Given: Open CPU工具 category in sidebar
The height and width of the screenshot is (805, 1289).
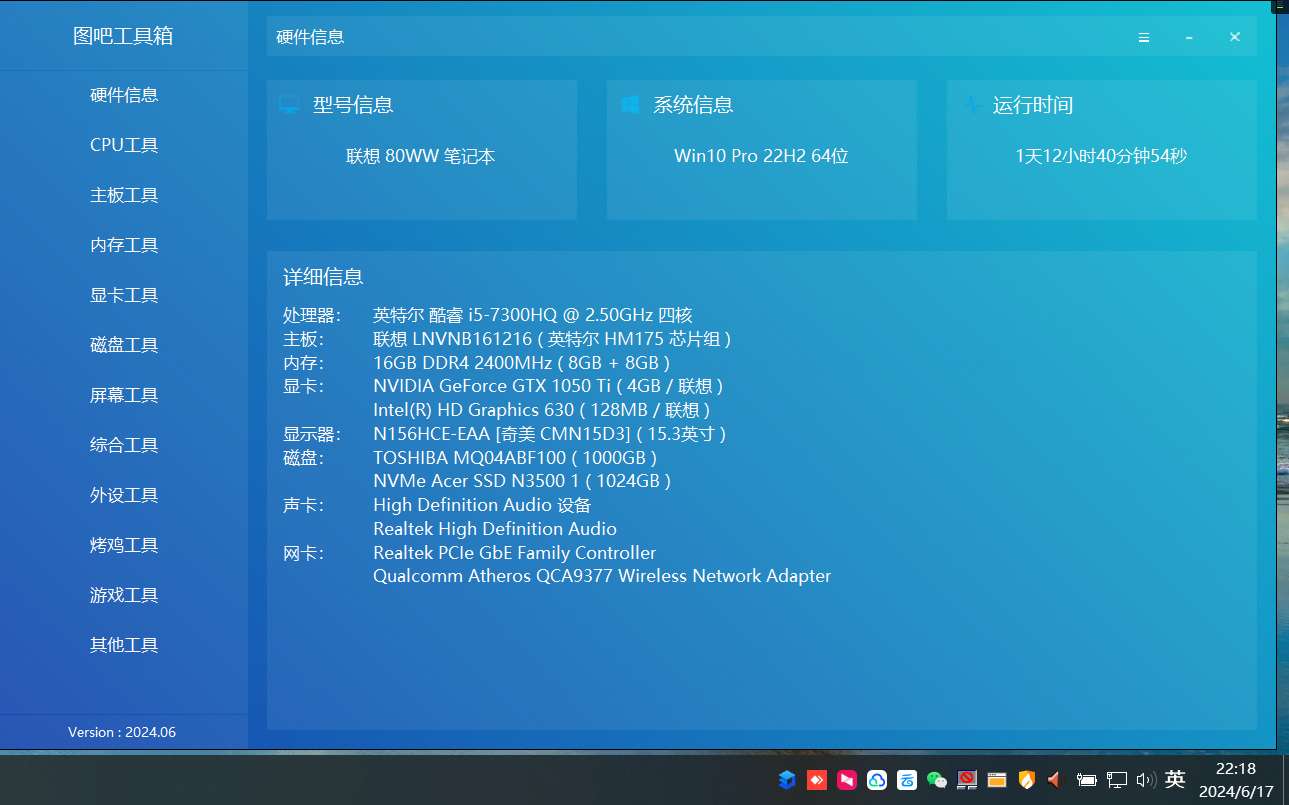Looking at the screenshot, I should pyautogui.click(x=124, y=145).
